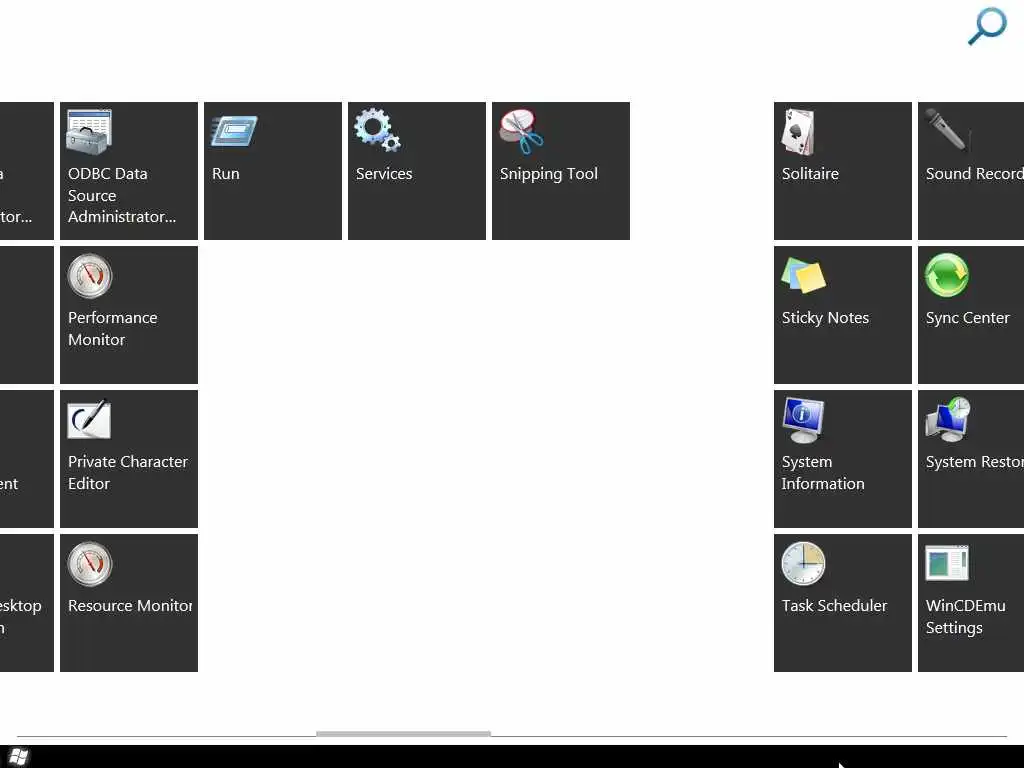The image size is (1024, 768).
Task: Open the Run tile icon
Action: (234, 131)
